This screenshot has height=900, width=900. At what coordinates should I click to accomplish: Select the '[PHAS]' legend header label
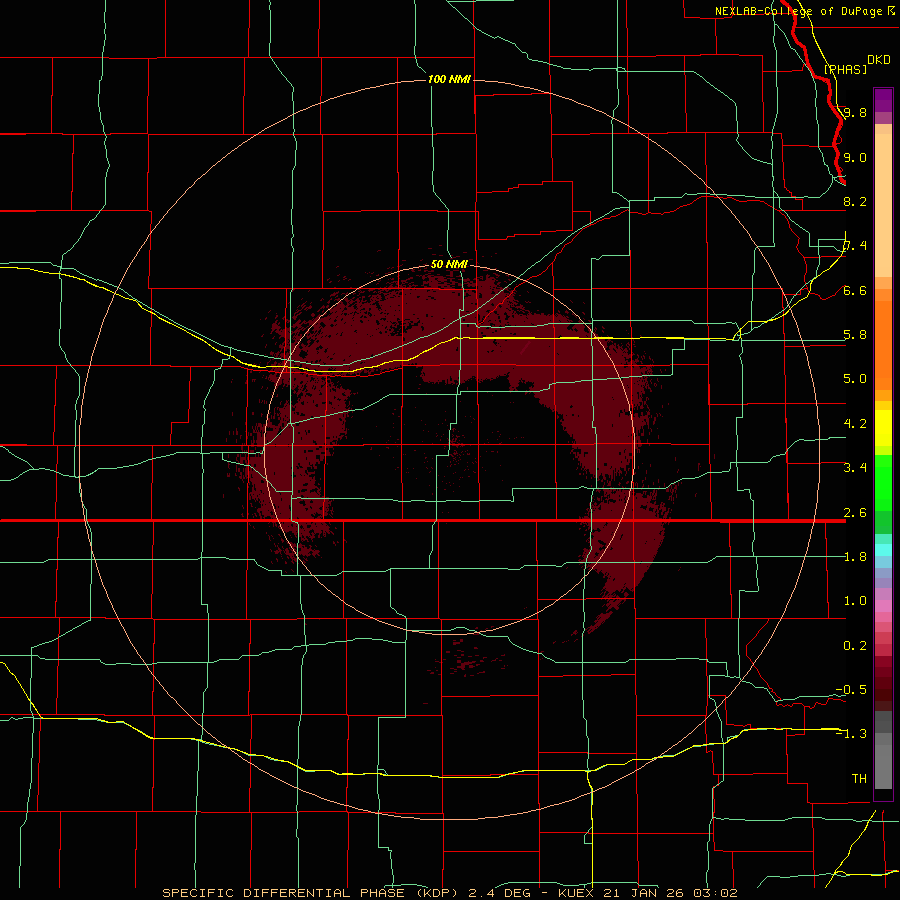click(845, 69)
